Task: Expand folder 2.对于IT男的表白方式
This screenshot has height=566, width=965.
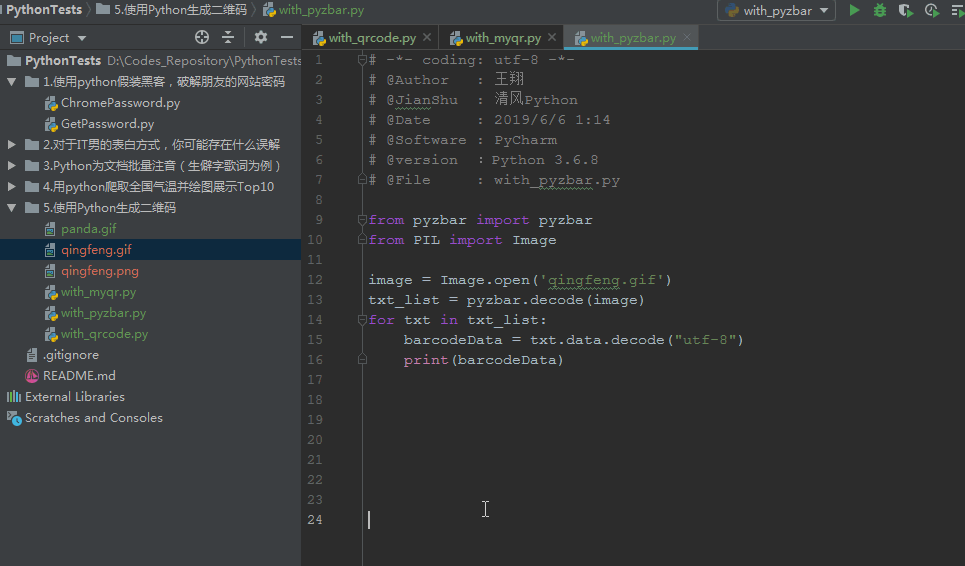Action: [12, 145]
